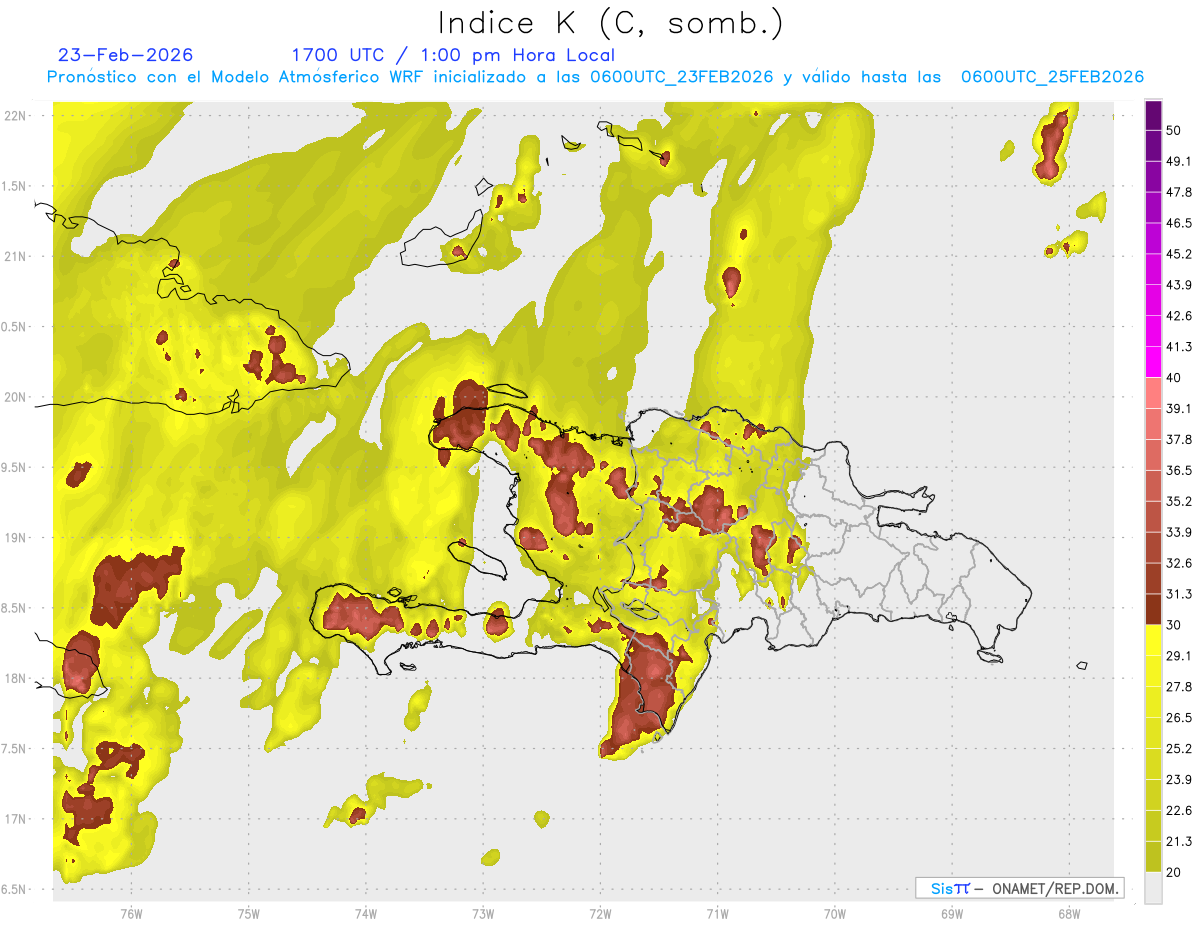Image resolution: width=1200 pixels, height=927 pixels.
Task: Click the "36.5" color scale value
Action: click(1178, 470)
